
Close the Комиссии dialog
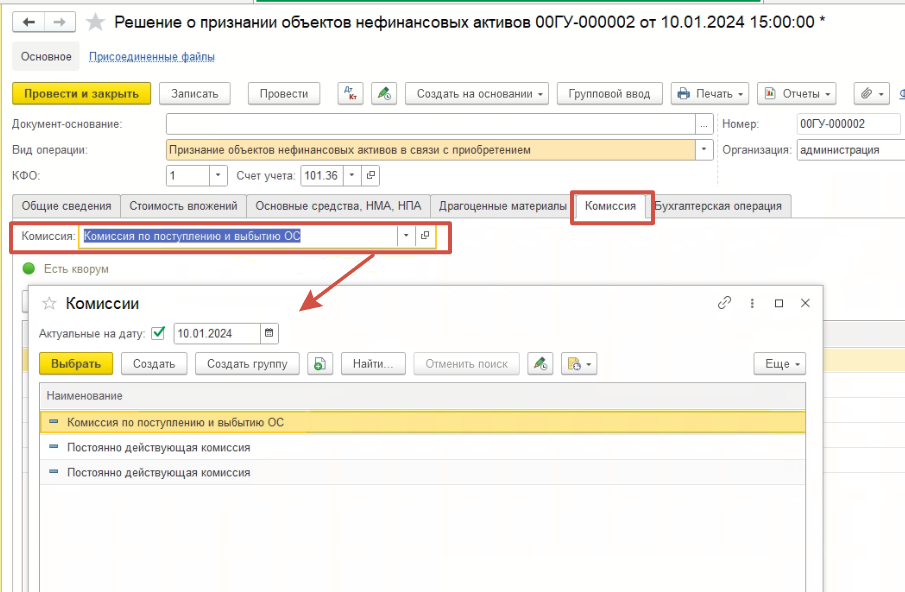click(805, 303)
